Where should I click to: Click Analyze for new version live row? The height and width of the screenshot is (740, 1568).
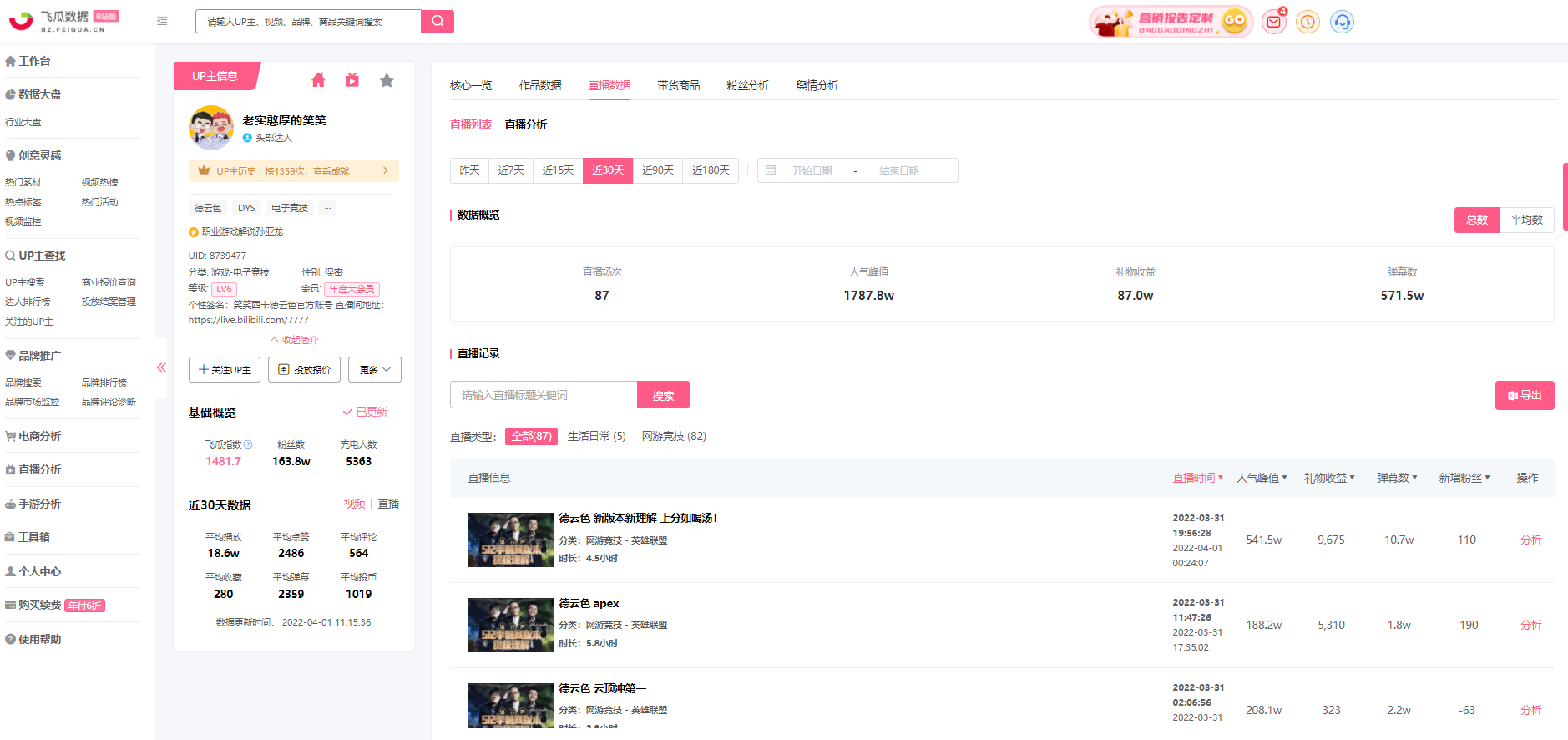click(x=1531, y=540)
